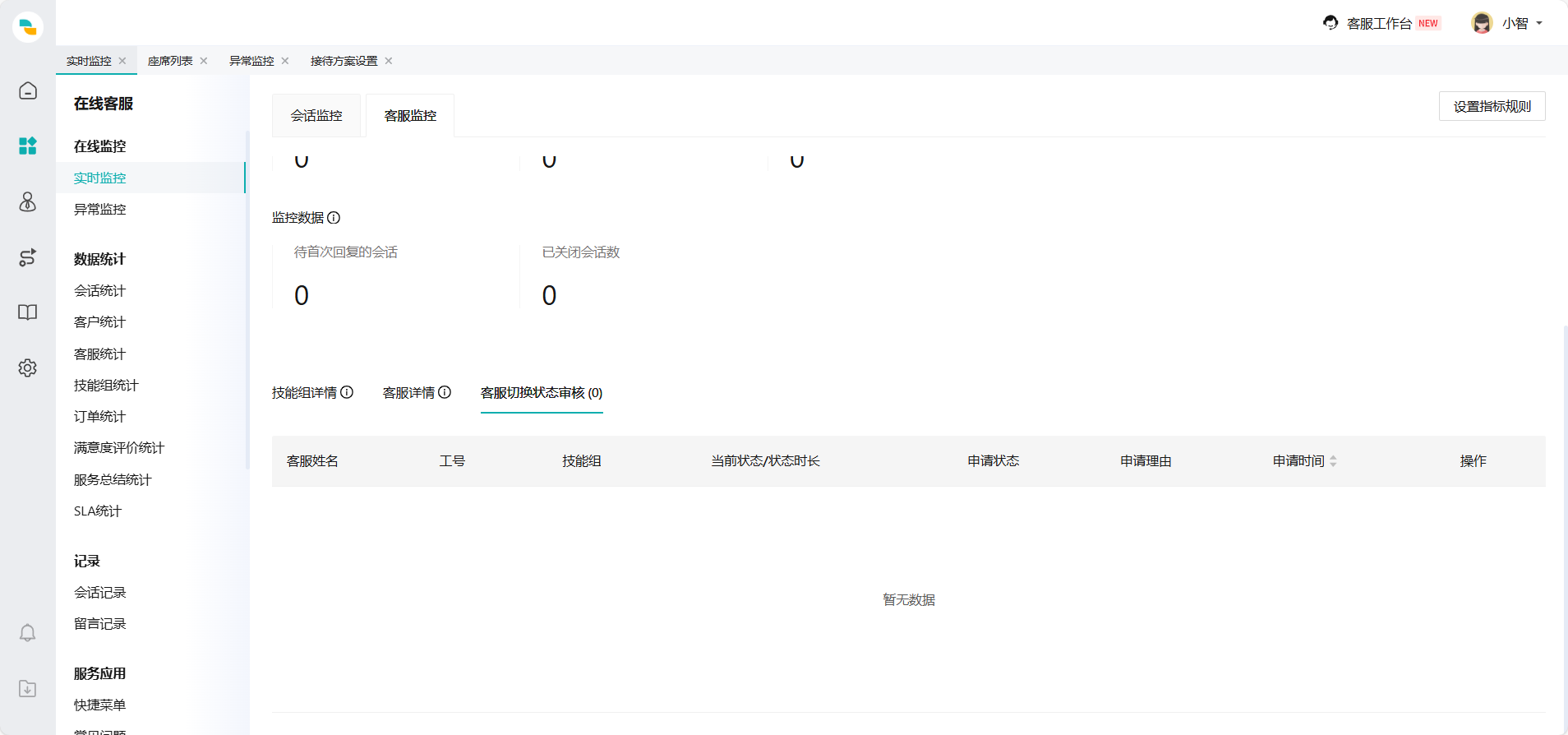1568x735 pixels.
Task: Close the 座席列表 tab
Action: pyautogui.click(x=204, y=61)
